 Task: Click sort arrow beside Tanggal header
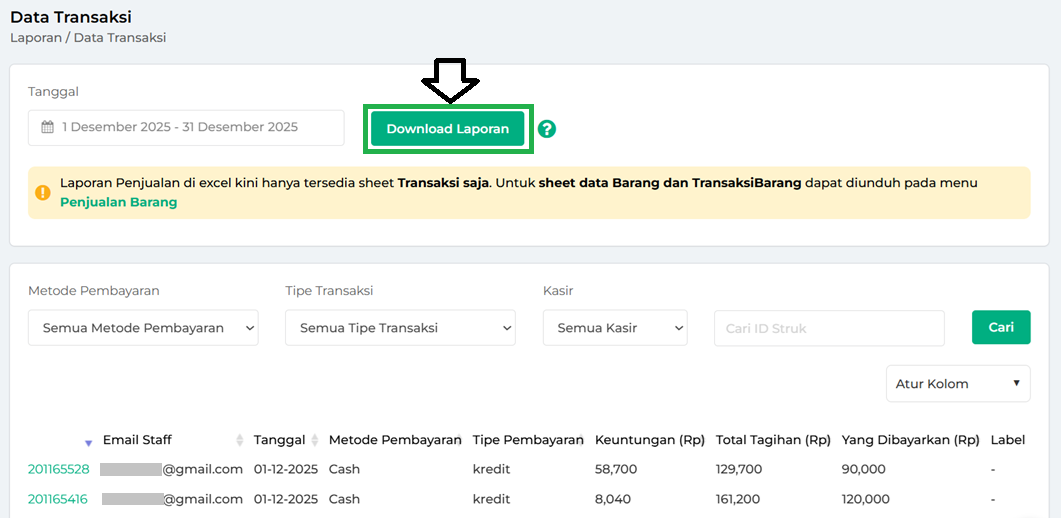315,441
